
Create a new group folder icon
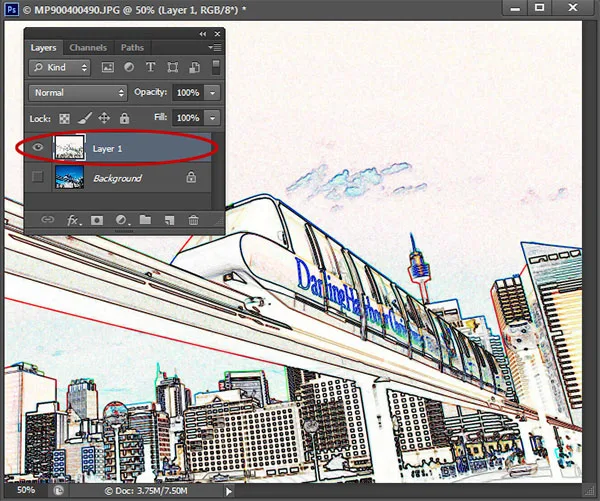pyautogui.click(x=145, y=220)
